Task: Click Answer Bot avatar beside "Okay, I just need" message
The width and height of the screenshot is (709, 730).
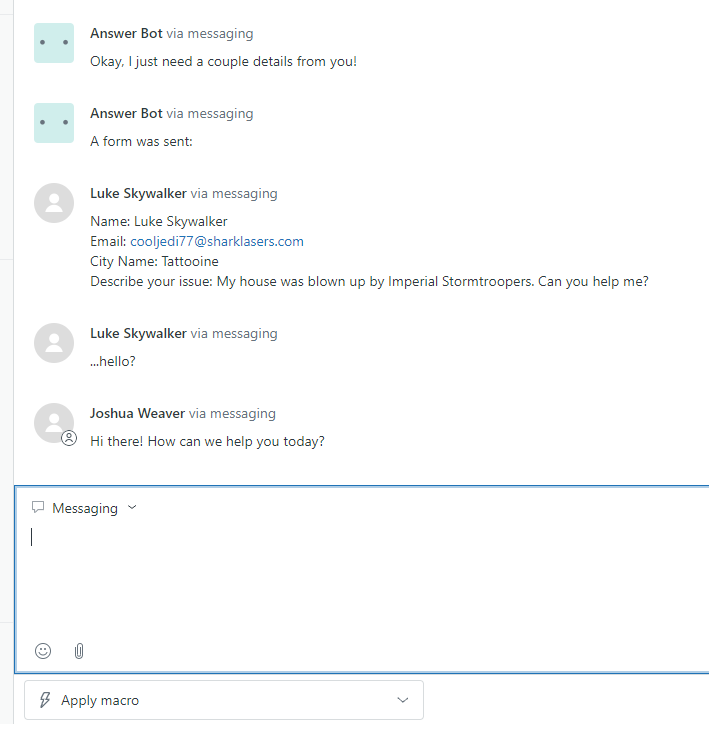Action: [x=54, y=43]
